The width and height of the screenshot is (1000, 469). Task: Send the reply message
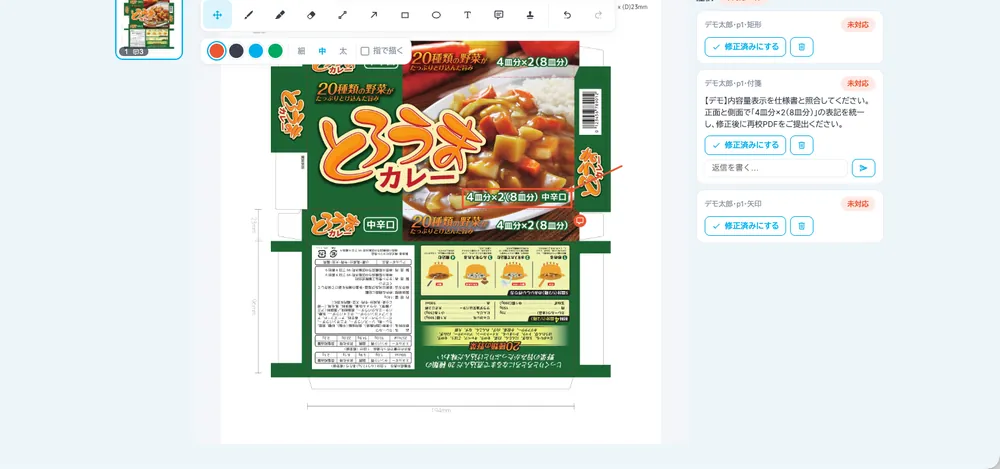[x=864, y=168]
